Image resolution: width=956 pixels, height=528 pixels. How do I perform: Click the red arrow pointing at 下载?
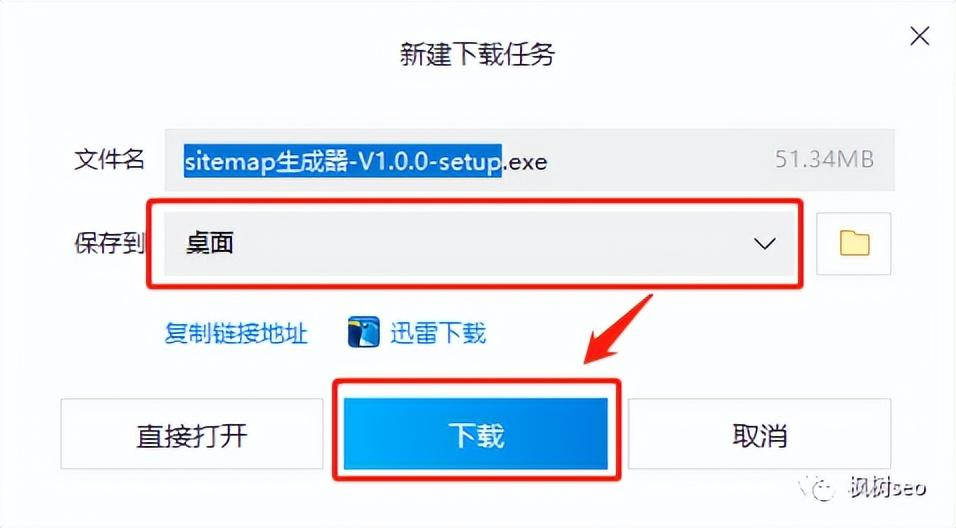(x=618, y=329)
